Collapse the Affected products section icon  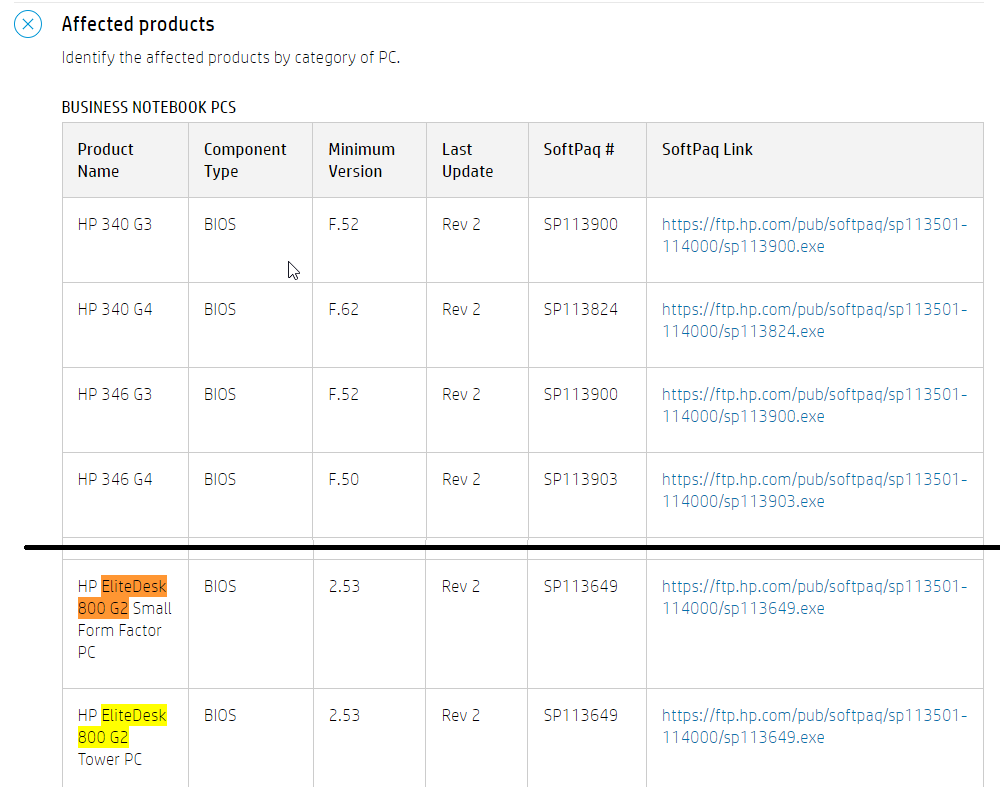[28, 24]
